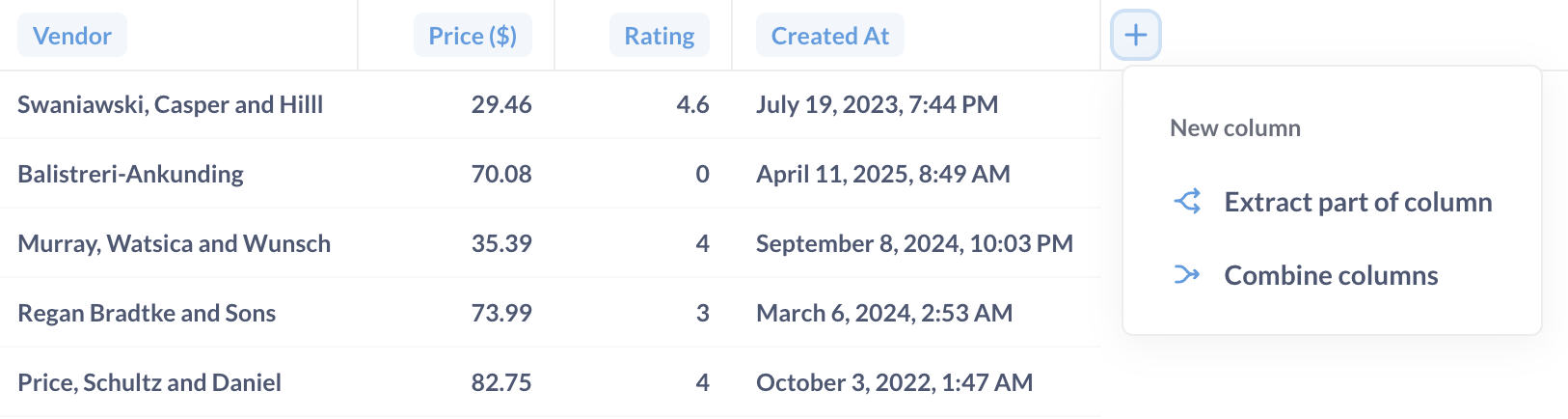Click the Extract part of column icon
The height and width of the screenshot is (419, 1568).
pos(1187,202)
